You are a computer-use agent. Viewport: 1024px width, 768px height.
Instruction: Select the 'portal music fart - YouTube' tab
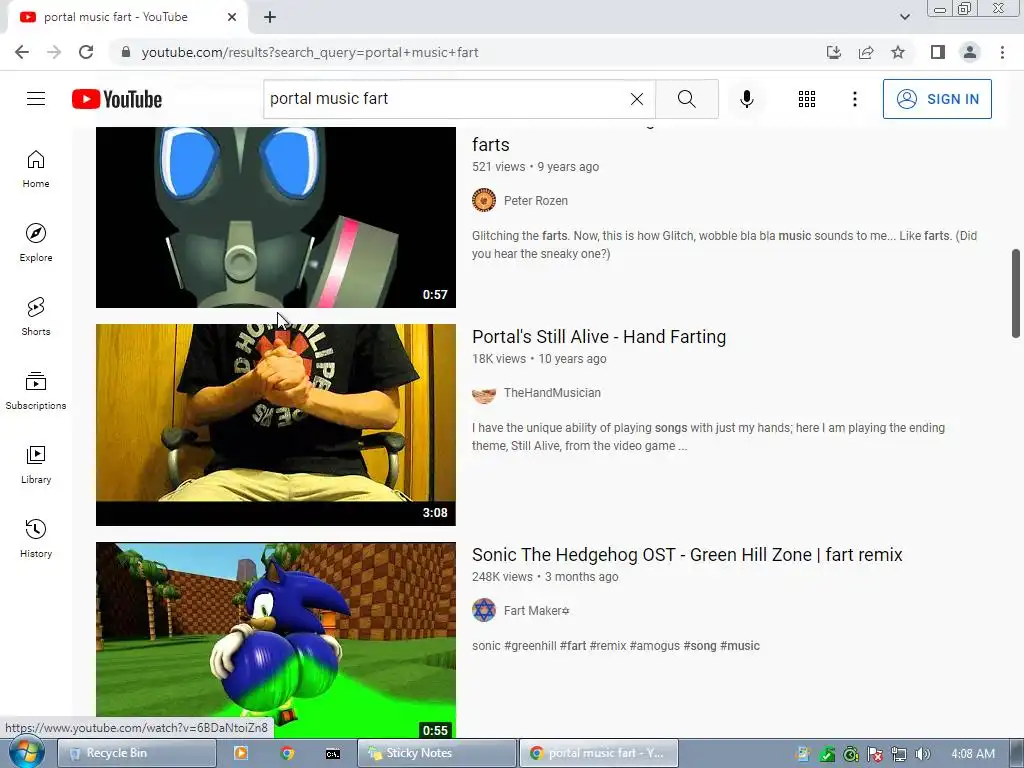coord(127,18)
